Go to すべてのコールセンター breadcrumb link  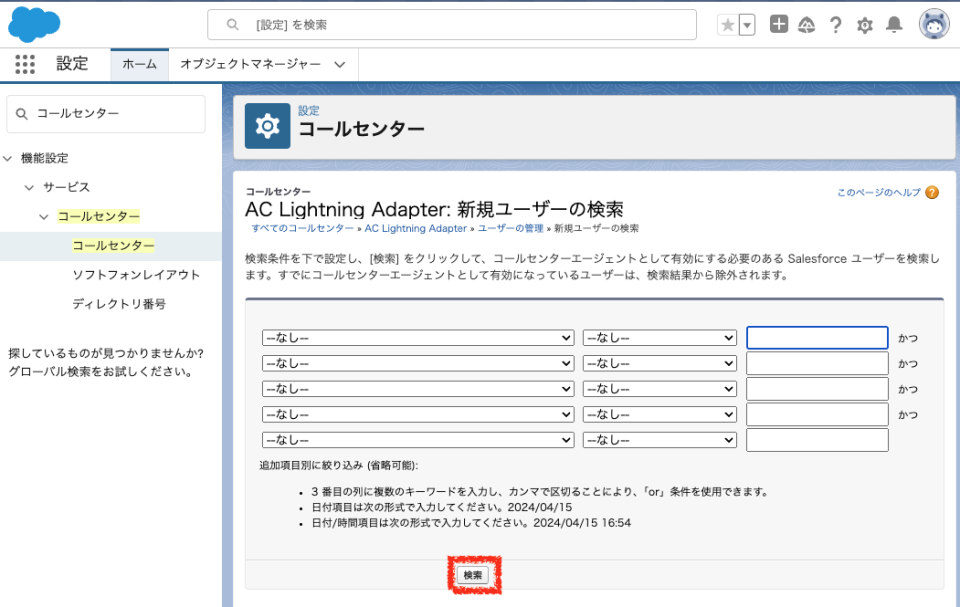coord(302,228)
